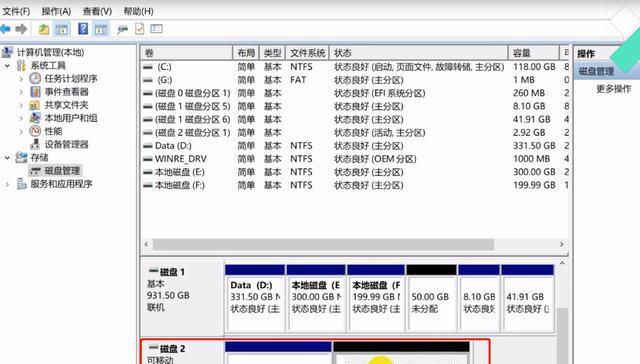Viewport: 640px width, 364px height.
Task: Click the connect key toolbar icon
Action: (122, 29)
